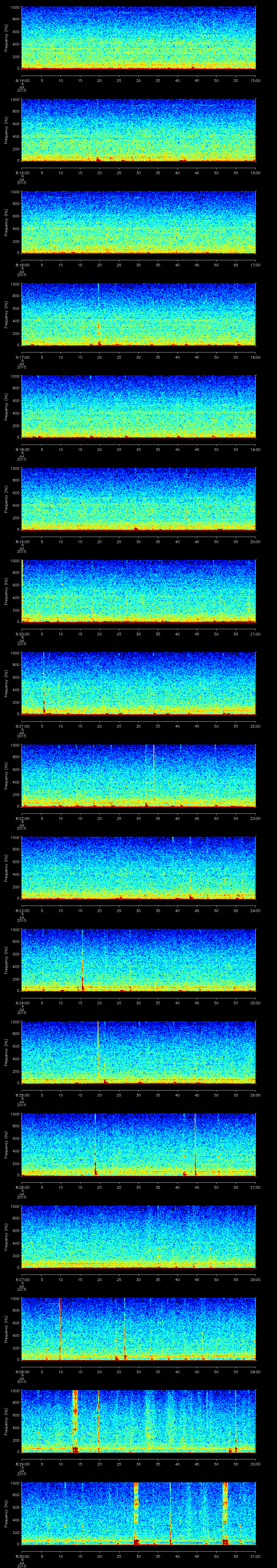277x1568 pixels.
Task: Select the '8:17:00' start time label
Action: click(x=22, y=357)
